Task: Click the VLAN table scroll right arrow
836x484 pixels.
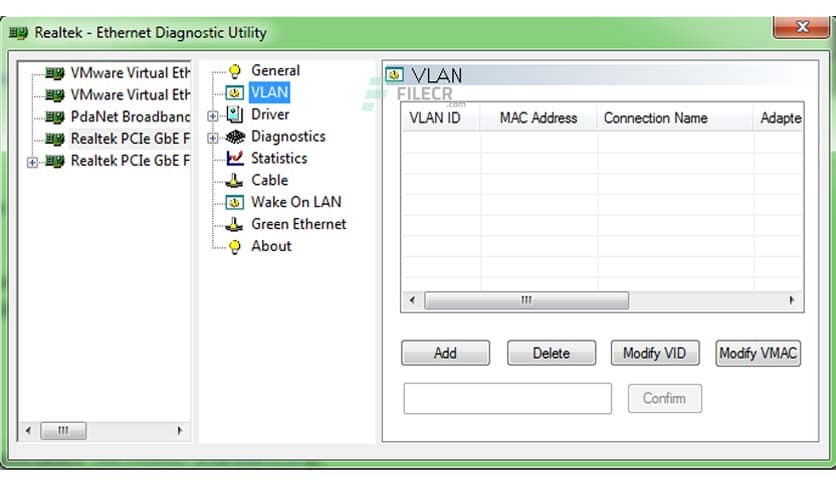Action: 792,300
